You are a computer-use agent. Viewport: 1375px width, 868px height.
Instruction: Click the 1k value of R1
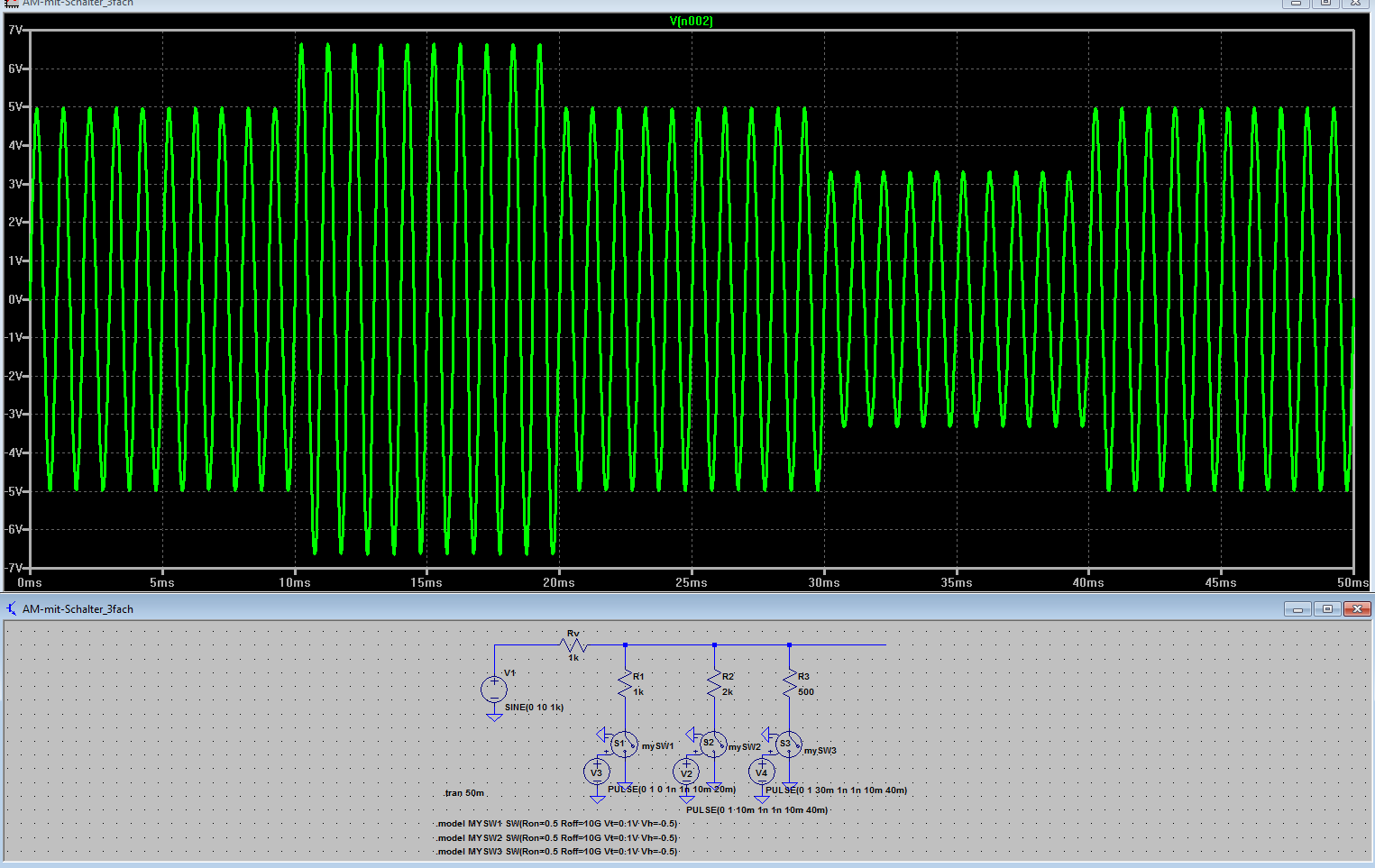638,692
